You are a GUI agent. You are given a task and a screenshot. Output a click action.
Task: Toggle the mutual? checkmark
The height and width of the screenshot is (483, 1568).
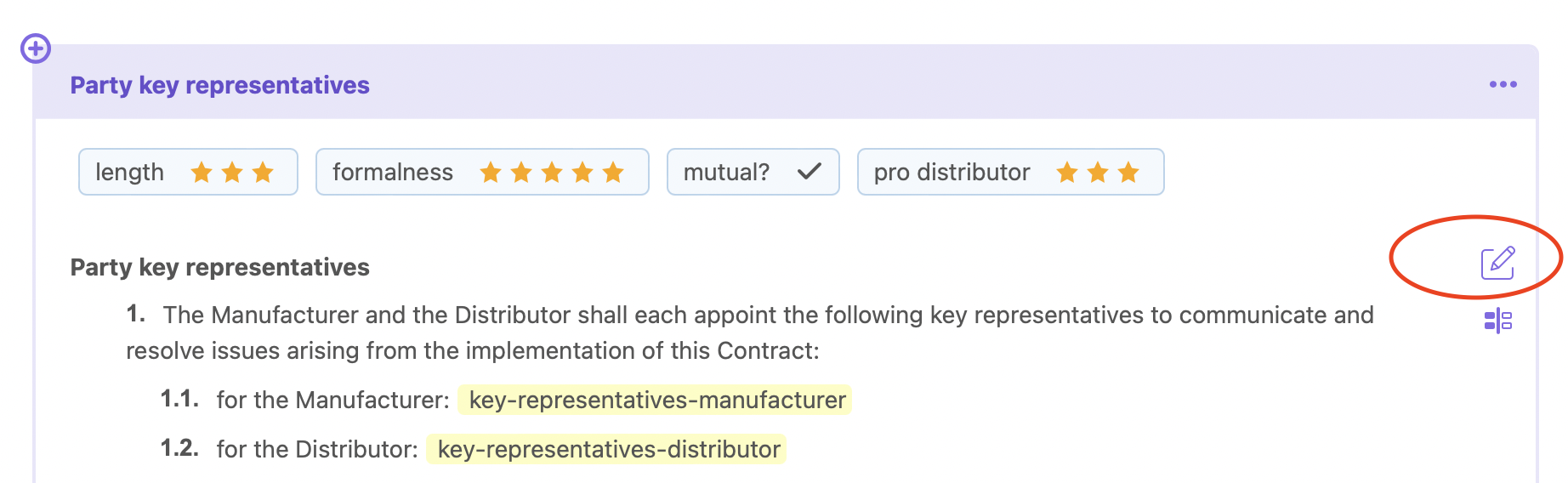pos(809,172)
